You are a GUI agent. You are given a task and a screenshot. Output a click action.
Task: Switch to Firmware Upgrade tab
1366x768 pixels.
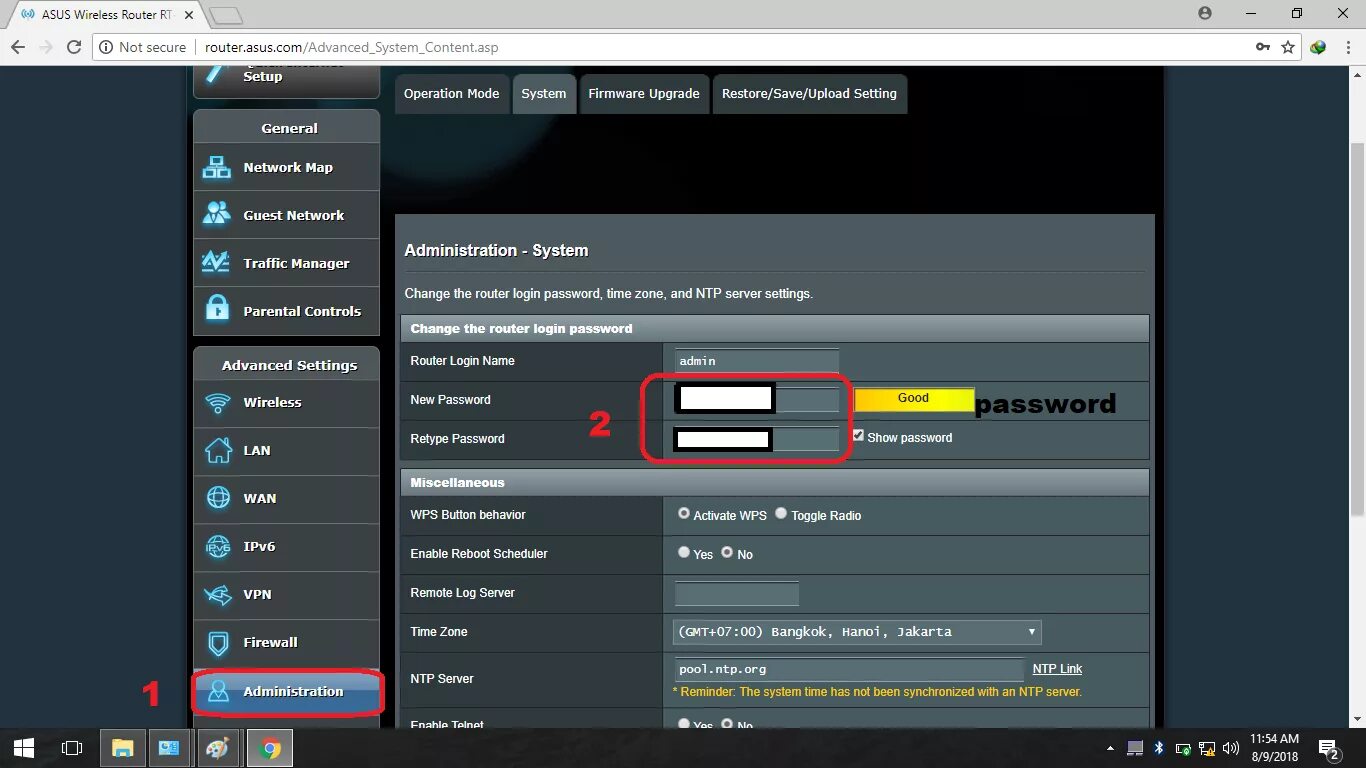[x=644, y=94]
